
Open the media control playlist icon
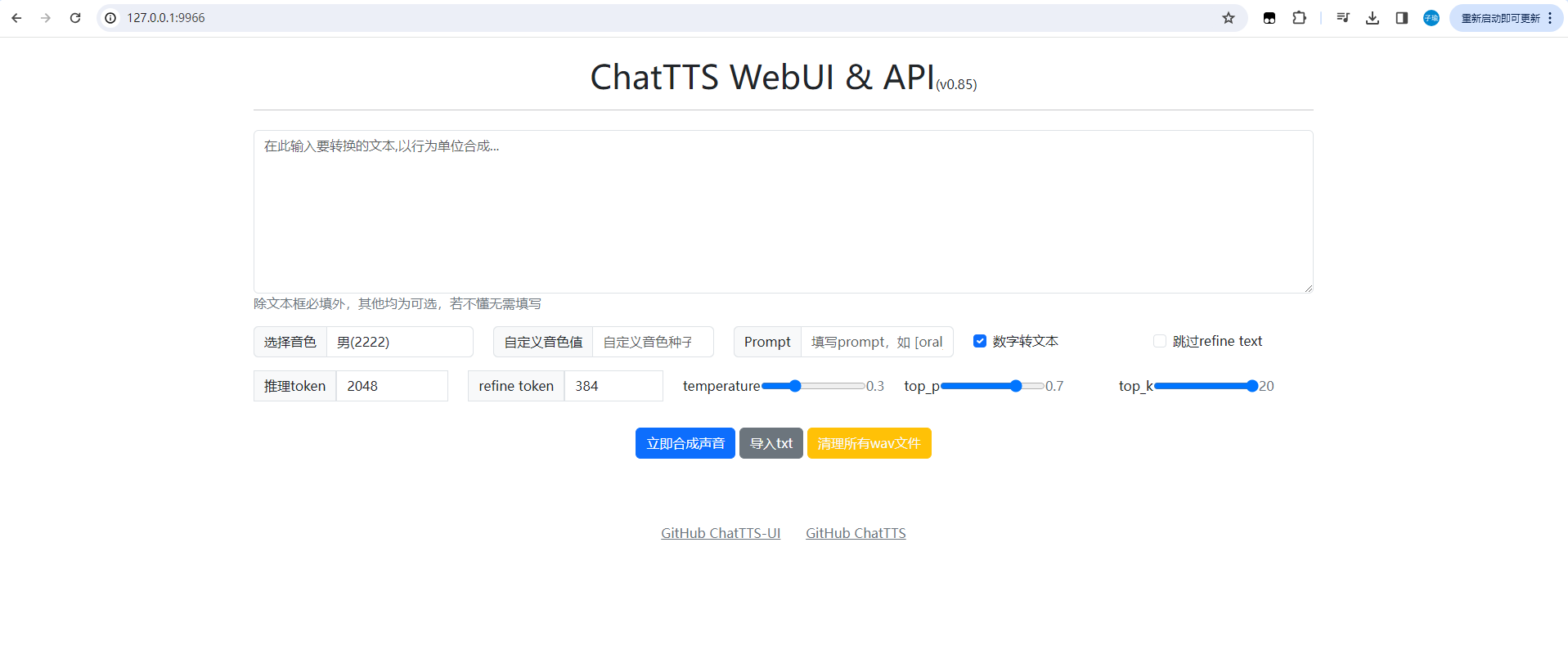(x=1342, y=18)
